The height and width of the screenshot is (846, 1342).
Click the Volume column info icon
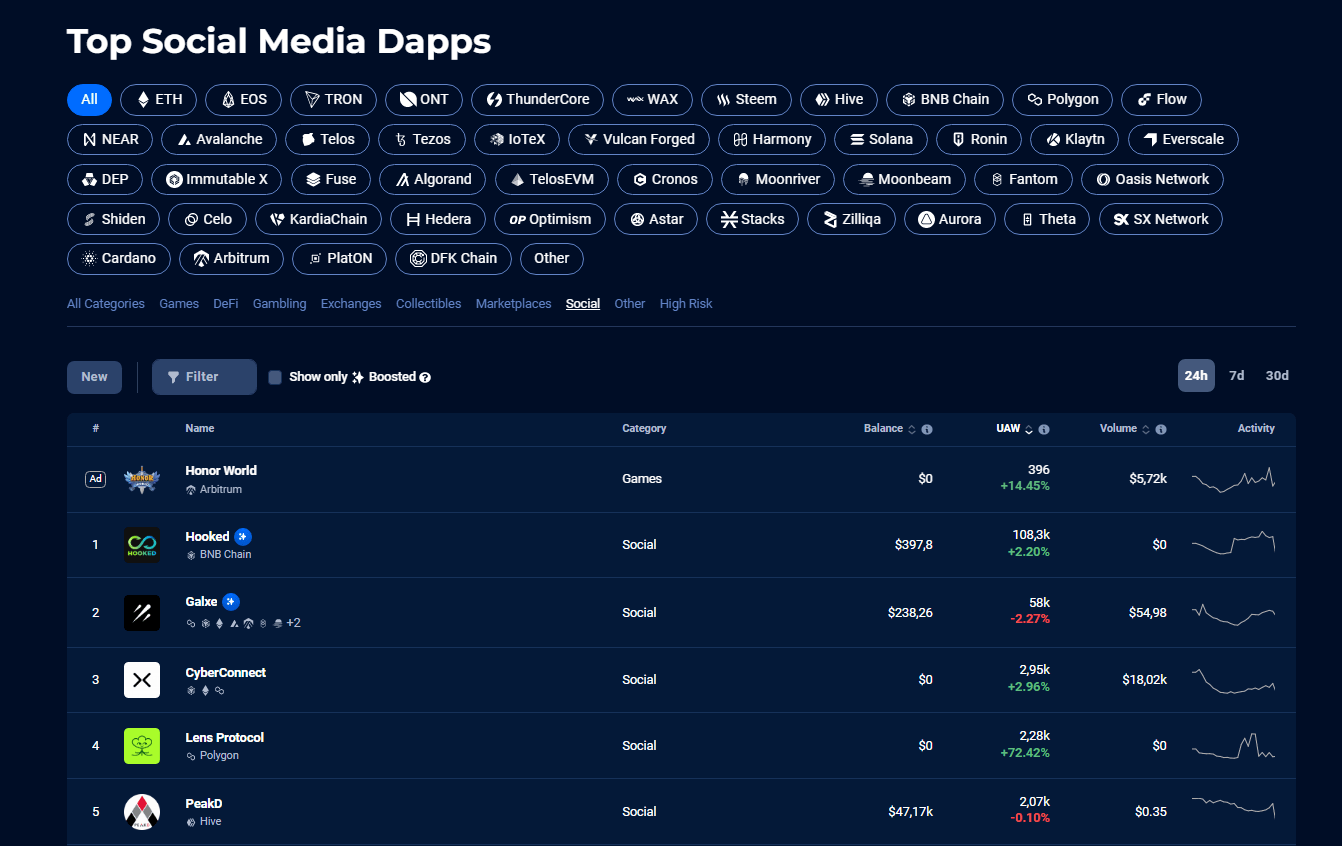point(1161,429)
